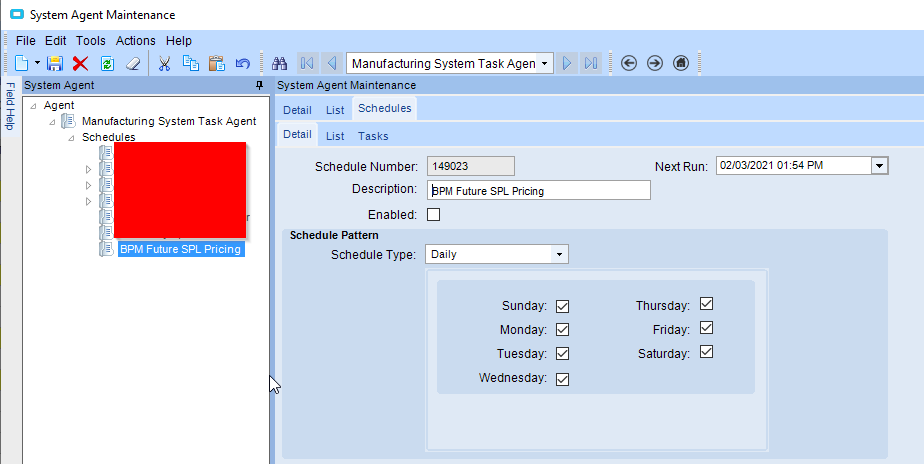The height and width of the screenshot is (464, 924).
Task: Click the Schedule Number field
Action: [x=471, y=166]
